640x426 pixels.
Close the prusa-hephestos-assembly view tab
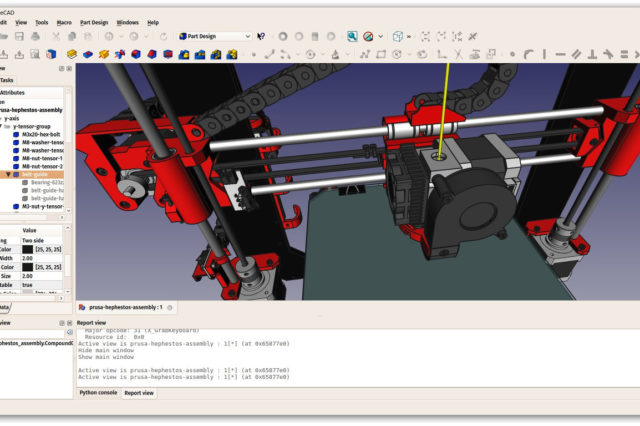(170, 307)
